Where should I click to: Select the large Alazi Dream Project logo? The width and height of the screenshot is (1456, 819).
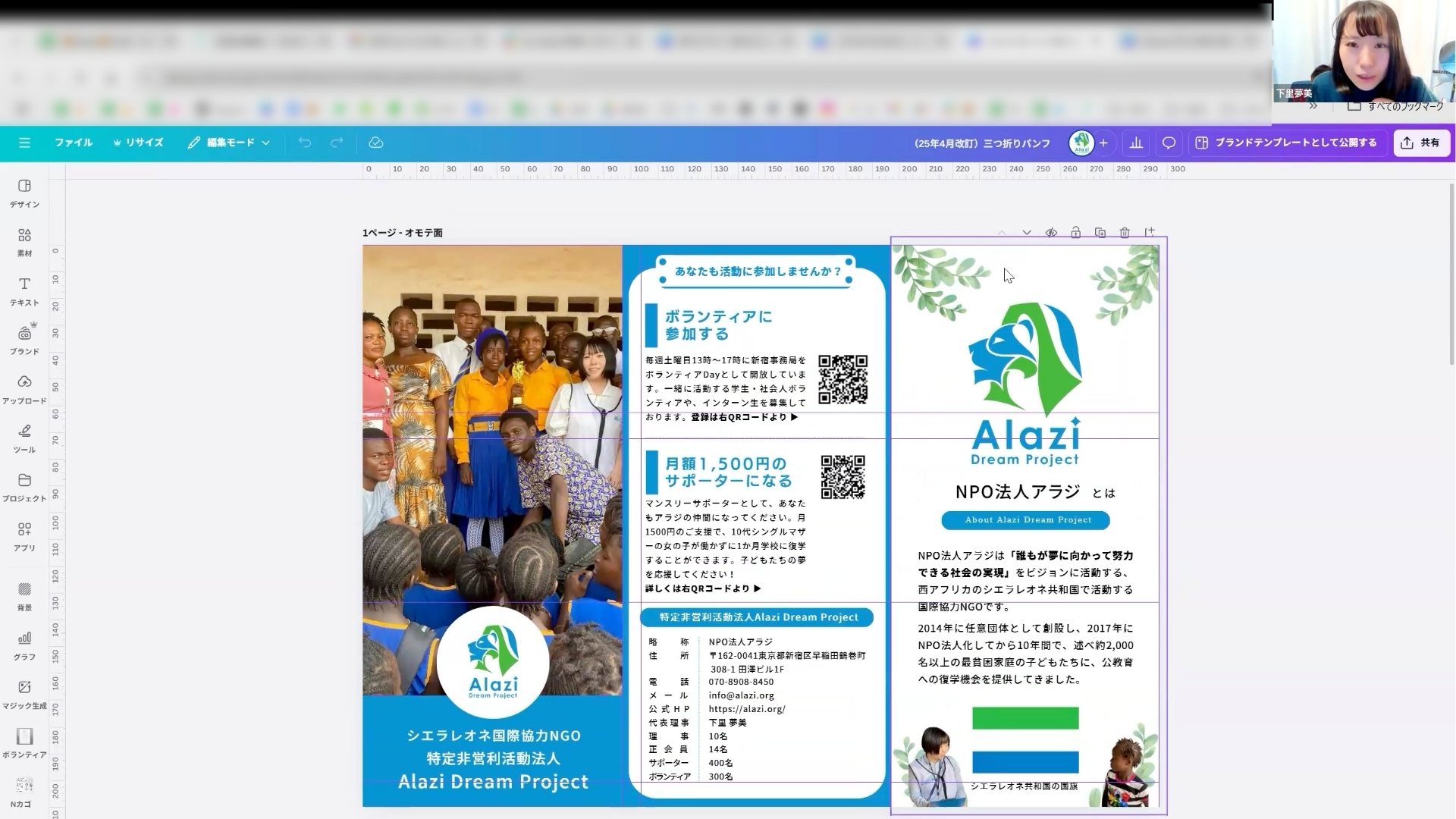coord(1025,384)
